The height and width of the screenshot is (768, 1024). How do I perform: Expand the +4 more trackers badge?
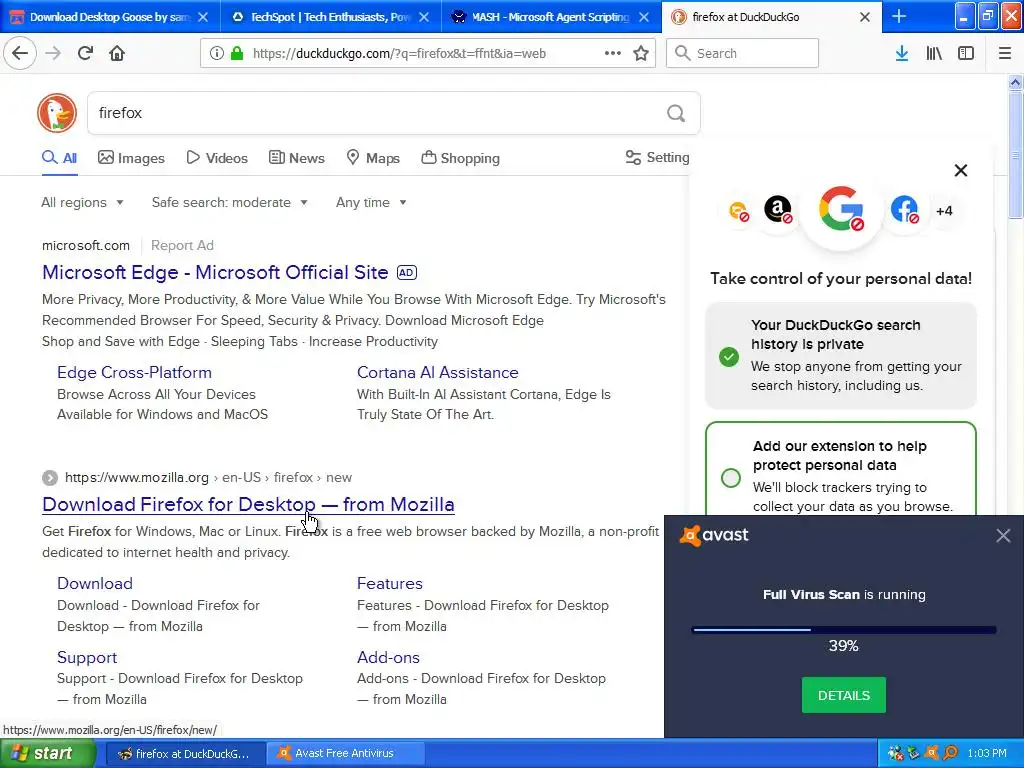point(944,211)
